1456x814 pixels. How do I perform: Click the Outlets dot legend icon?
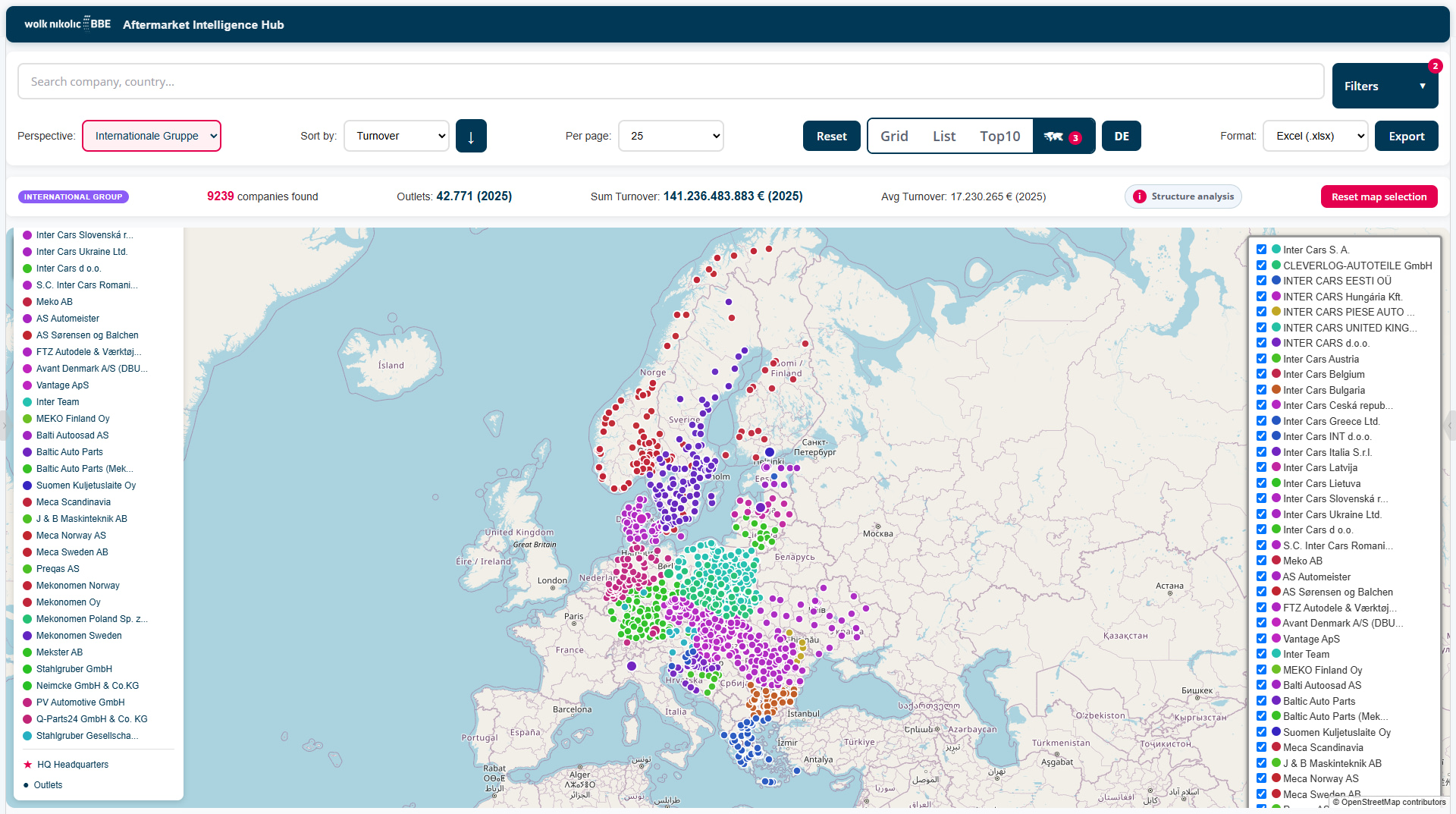[x=27, y=785]
